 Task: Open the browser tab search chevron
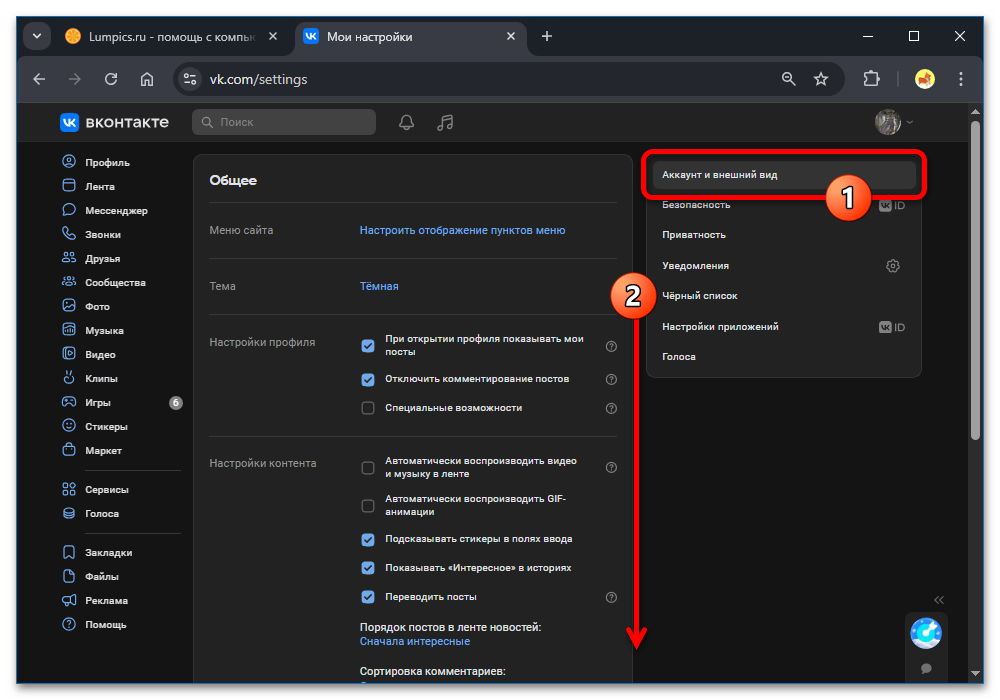(x=37, y=36)
